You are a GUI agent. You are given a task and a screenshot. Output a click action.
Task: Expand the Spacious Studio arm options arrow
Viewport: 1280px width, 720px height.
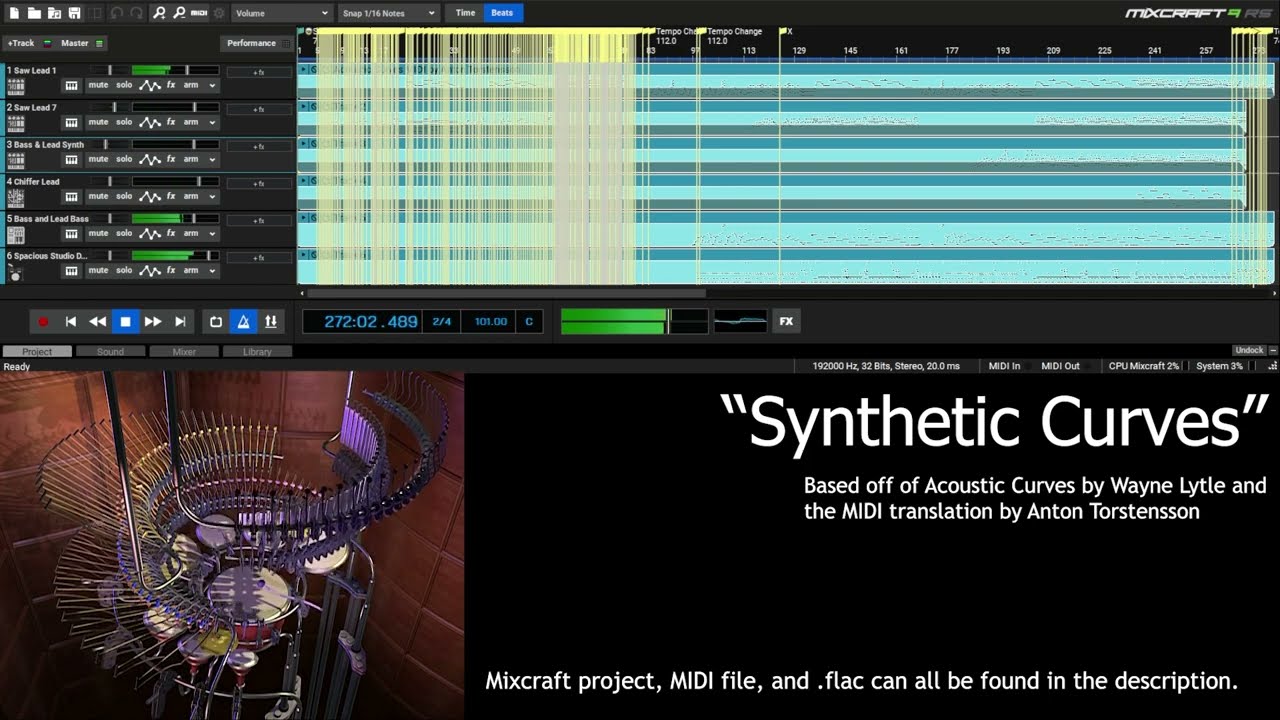tap(212, 271)
